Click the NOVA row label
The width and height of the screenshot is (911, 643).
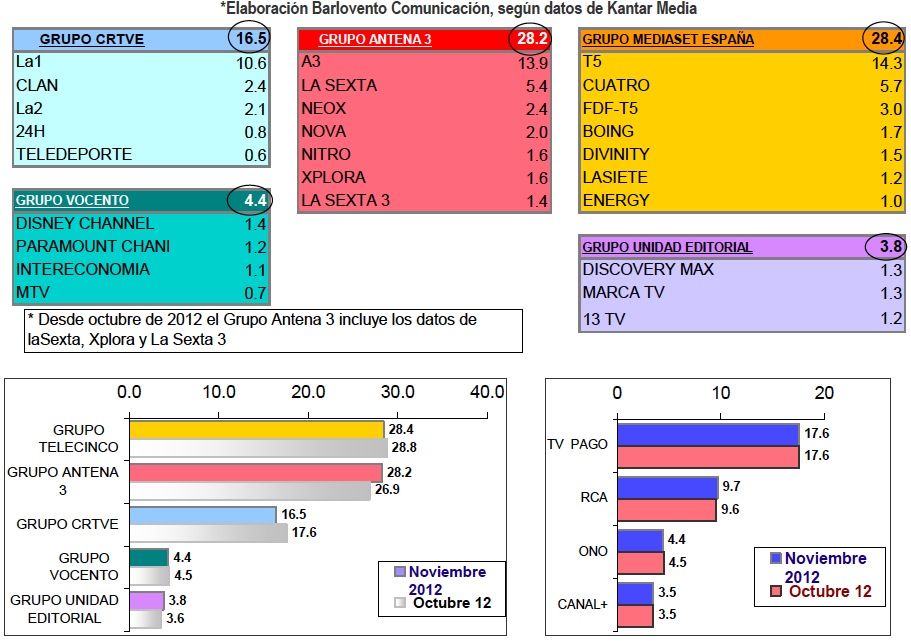pos(324,131)
